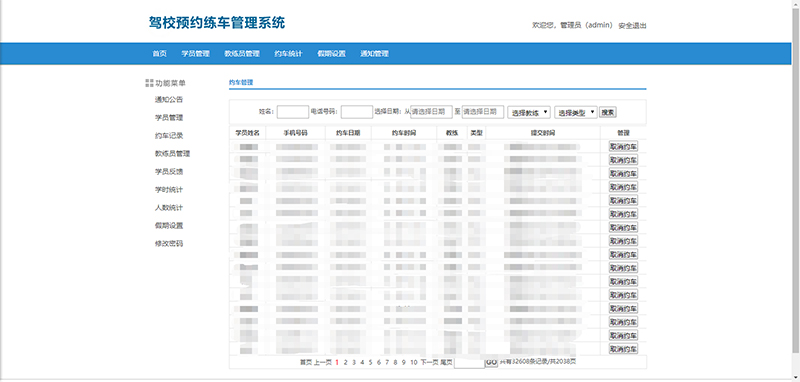Go to 首页 in the navigation bar
This screenshot has width=800, height=382.
159,54
